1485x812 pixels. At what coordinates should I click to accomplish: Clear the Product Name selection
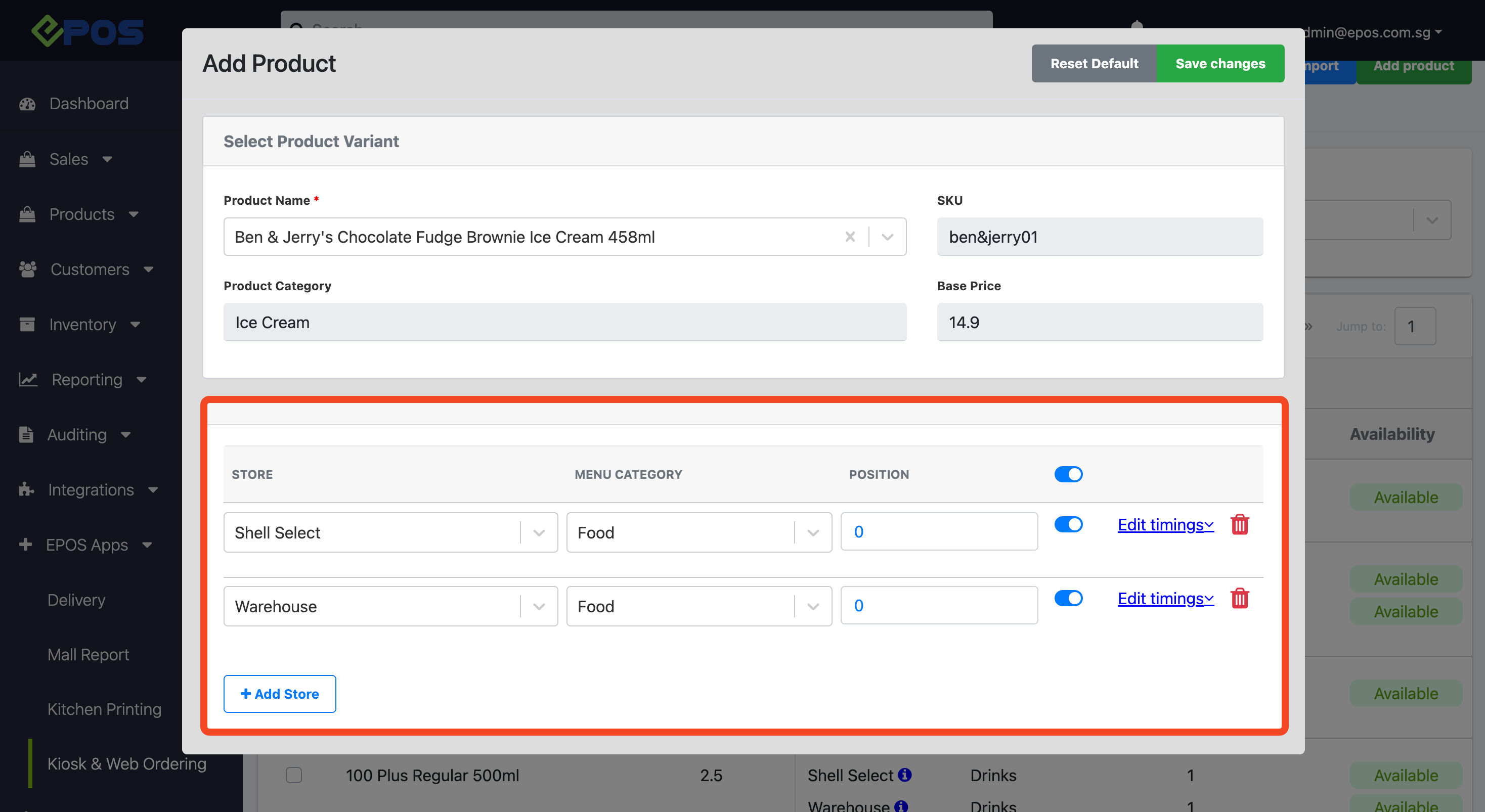(x=850, y=237)
